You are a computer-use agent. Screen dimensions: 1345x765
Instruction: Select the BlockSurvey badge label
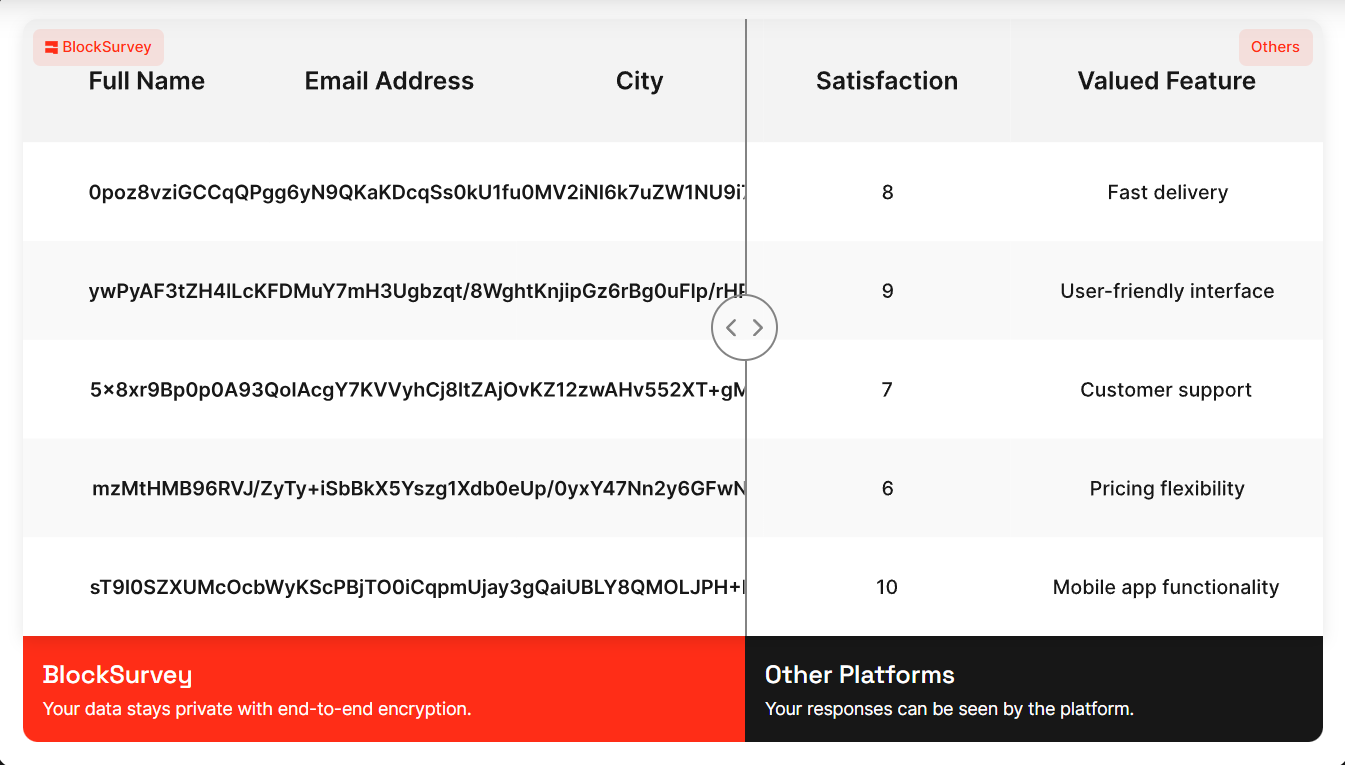pos(98,47)
